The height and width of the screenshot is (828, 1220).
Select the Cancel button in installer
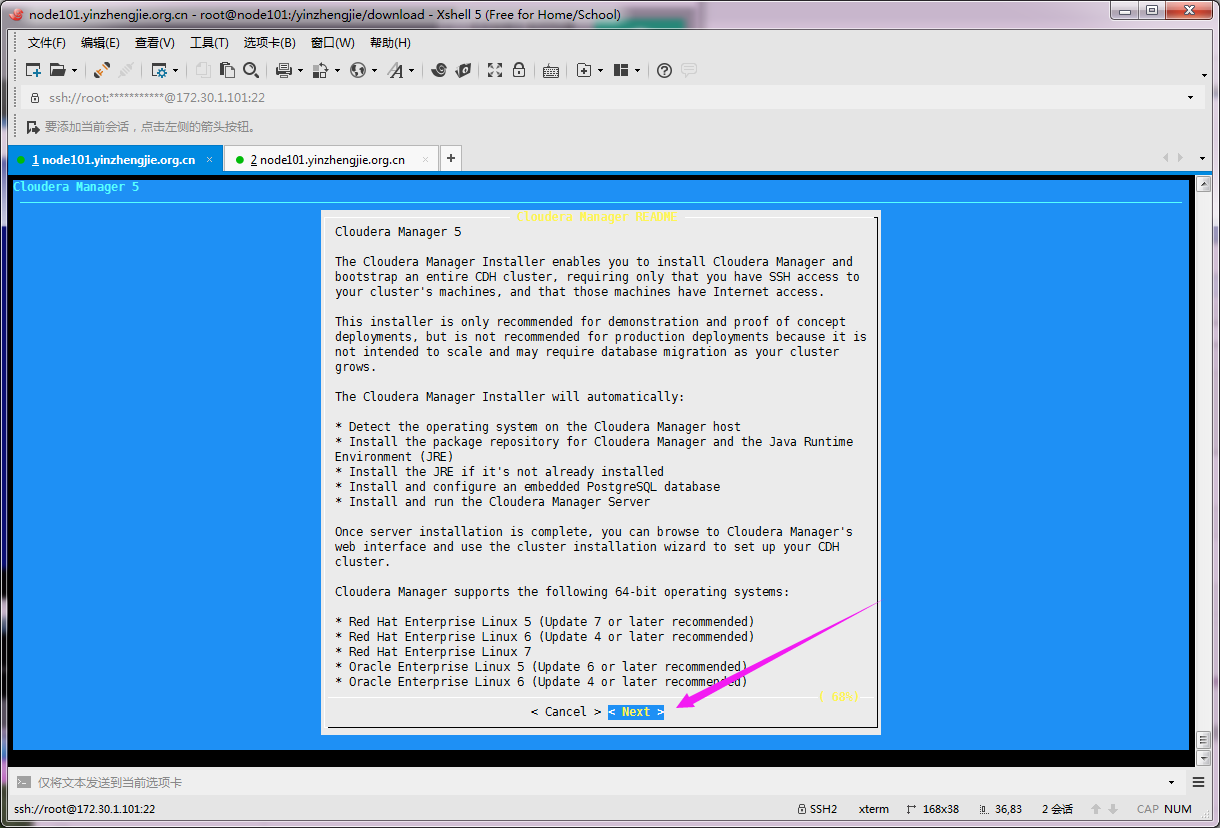point(566,712)
